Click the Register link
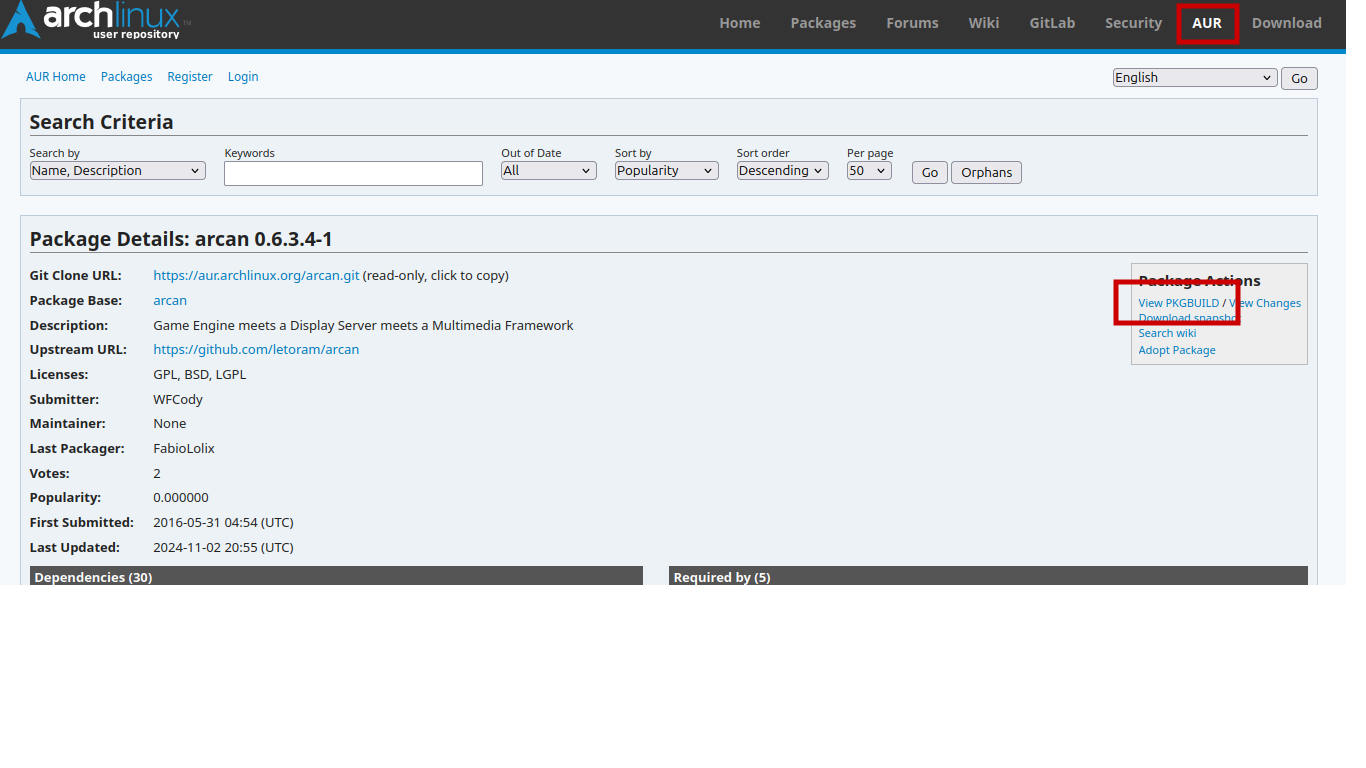The image size is (1366, 768). (x=190, y=77)
